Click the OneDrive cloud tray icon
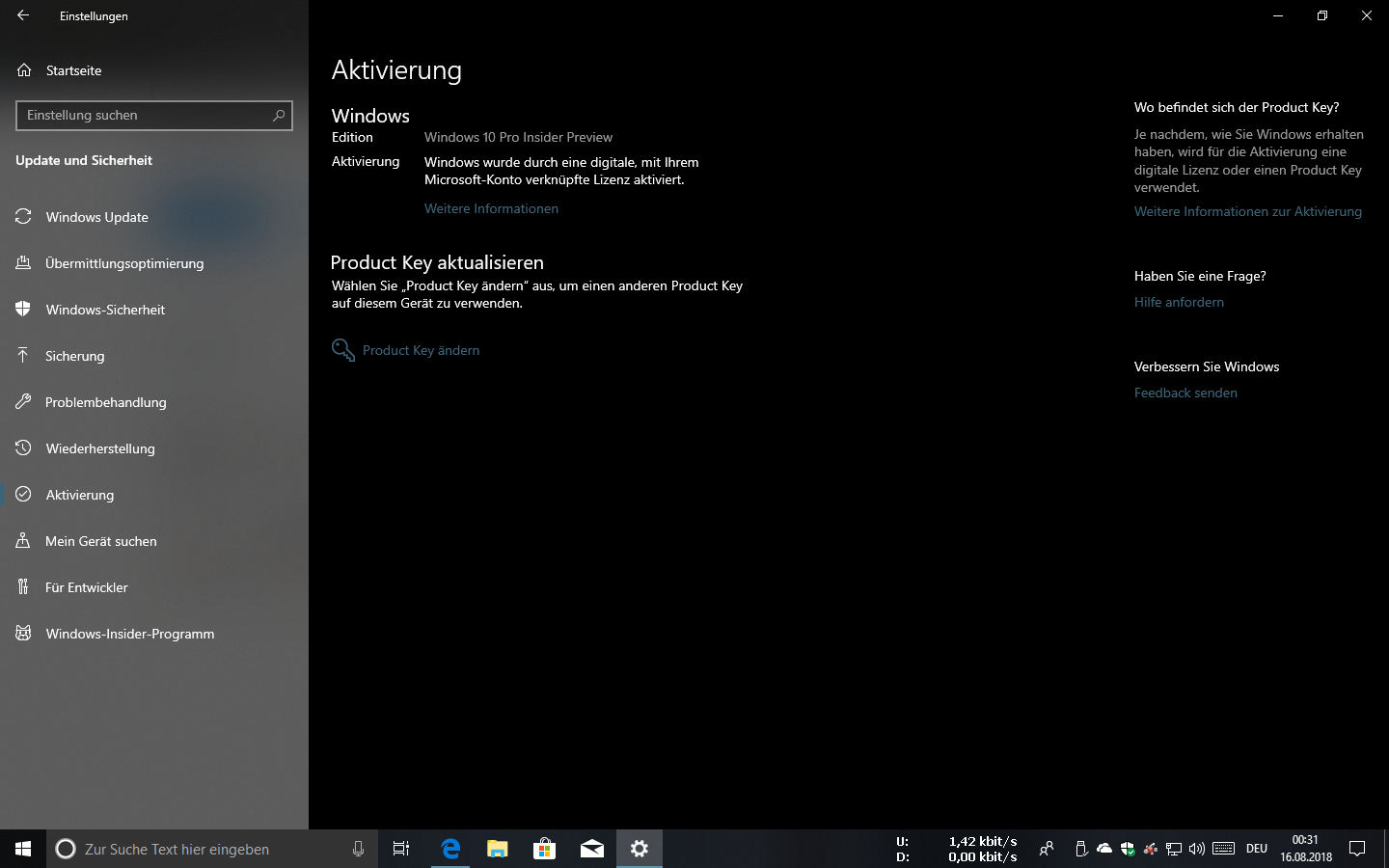1389x868 pixels. (x=1104, y=849)
